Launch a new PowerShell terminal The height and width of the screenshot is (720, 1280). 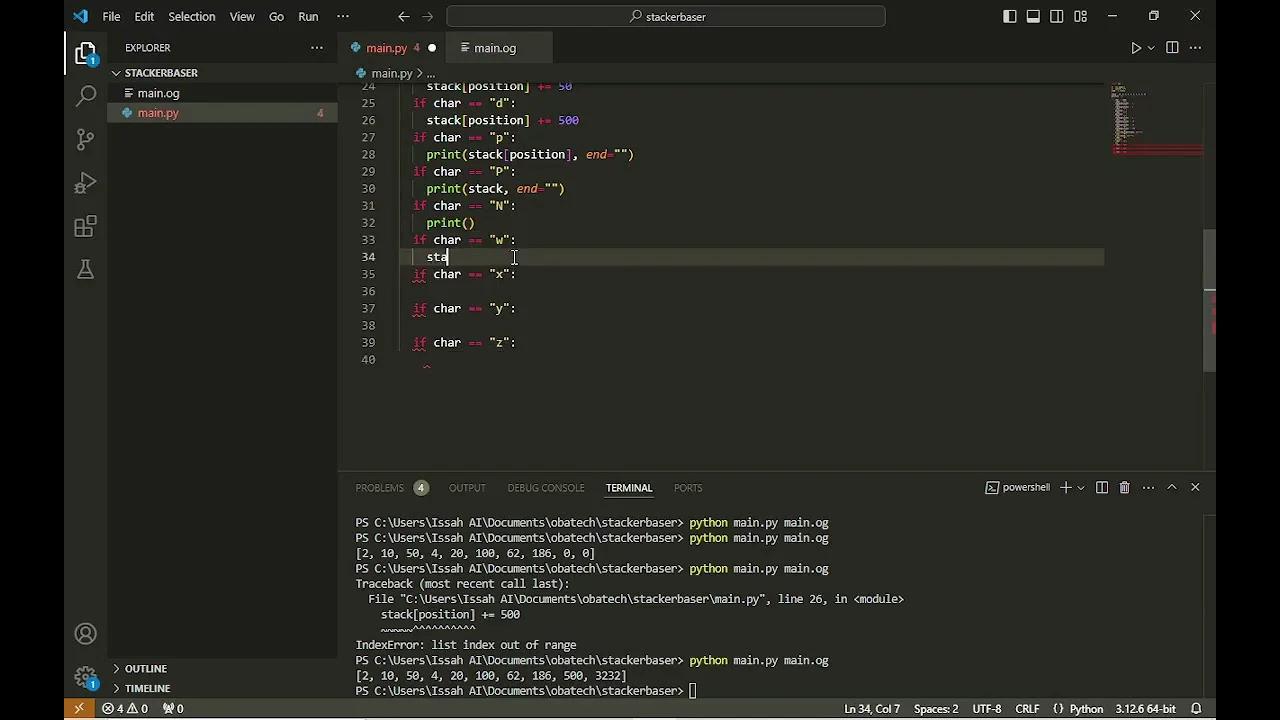(x=1066, y=487)
